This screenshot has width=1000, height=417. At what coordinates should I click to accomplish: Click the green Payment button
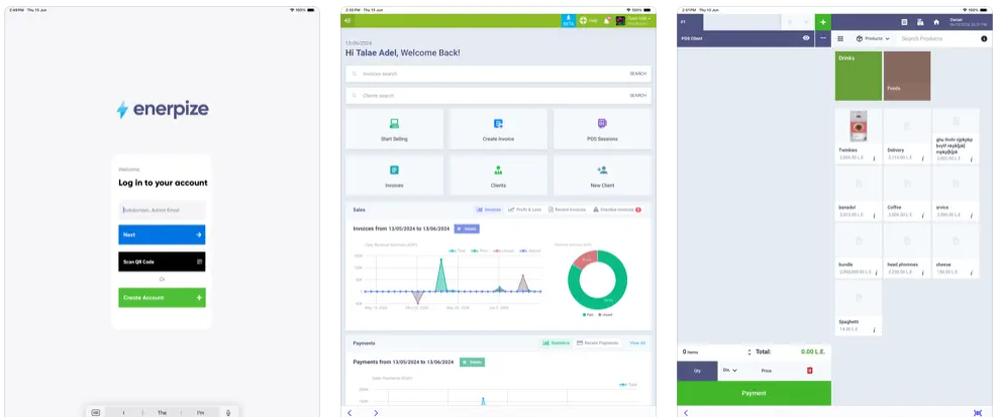tap(754, 393)
